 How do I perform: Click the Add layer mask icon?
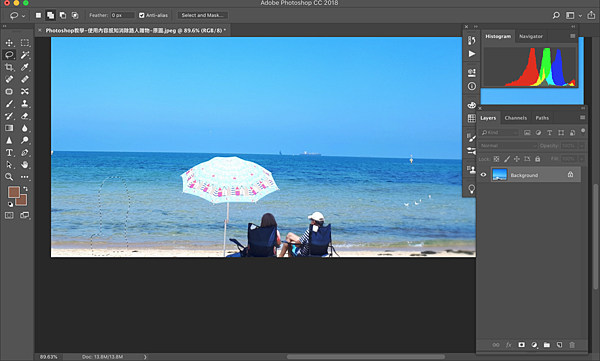[521, 345]
